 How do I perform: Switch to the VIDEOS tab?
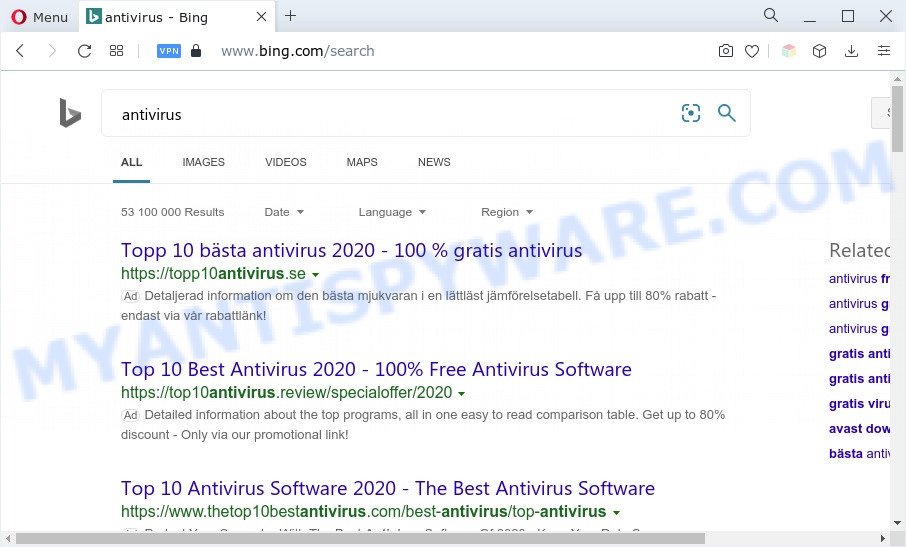[285, 162]
